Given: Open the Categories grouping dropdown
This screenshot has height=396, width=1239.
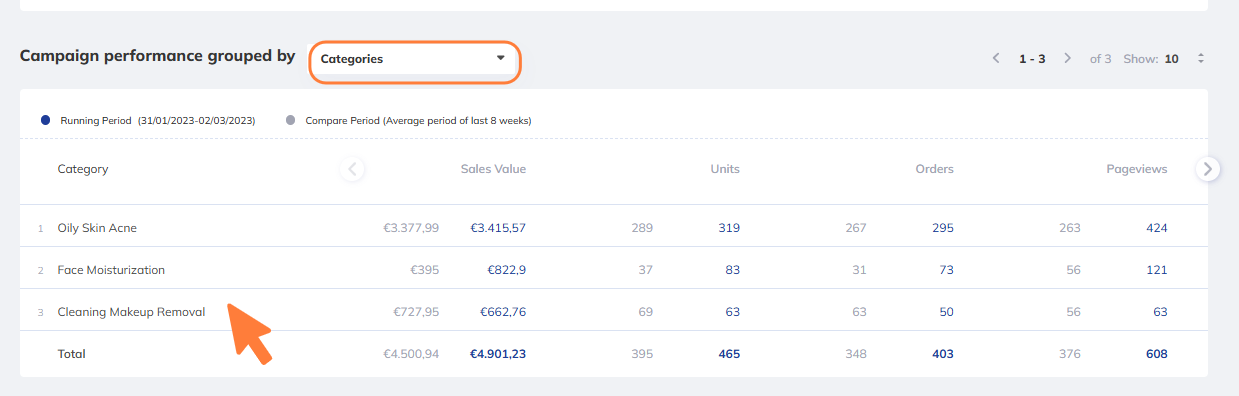Looking at the screenshot, I should click(415, 59).
